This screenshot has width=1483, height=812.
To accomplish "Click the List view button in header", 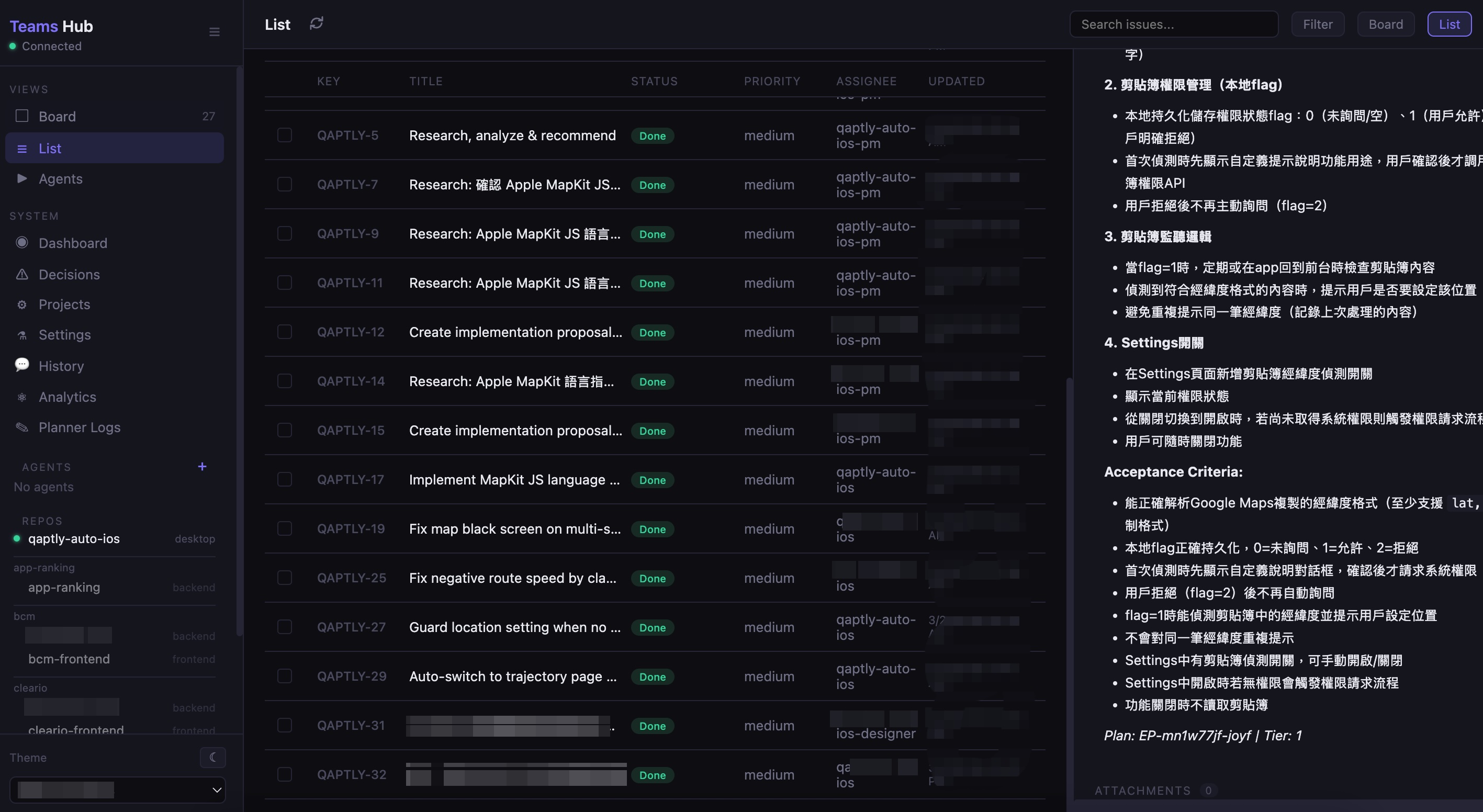I will tap(1449, 24).
